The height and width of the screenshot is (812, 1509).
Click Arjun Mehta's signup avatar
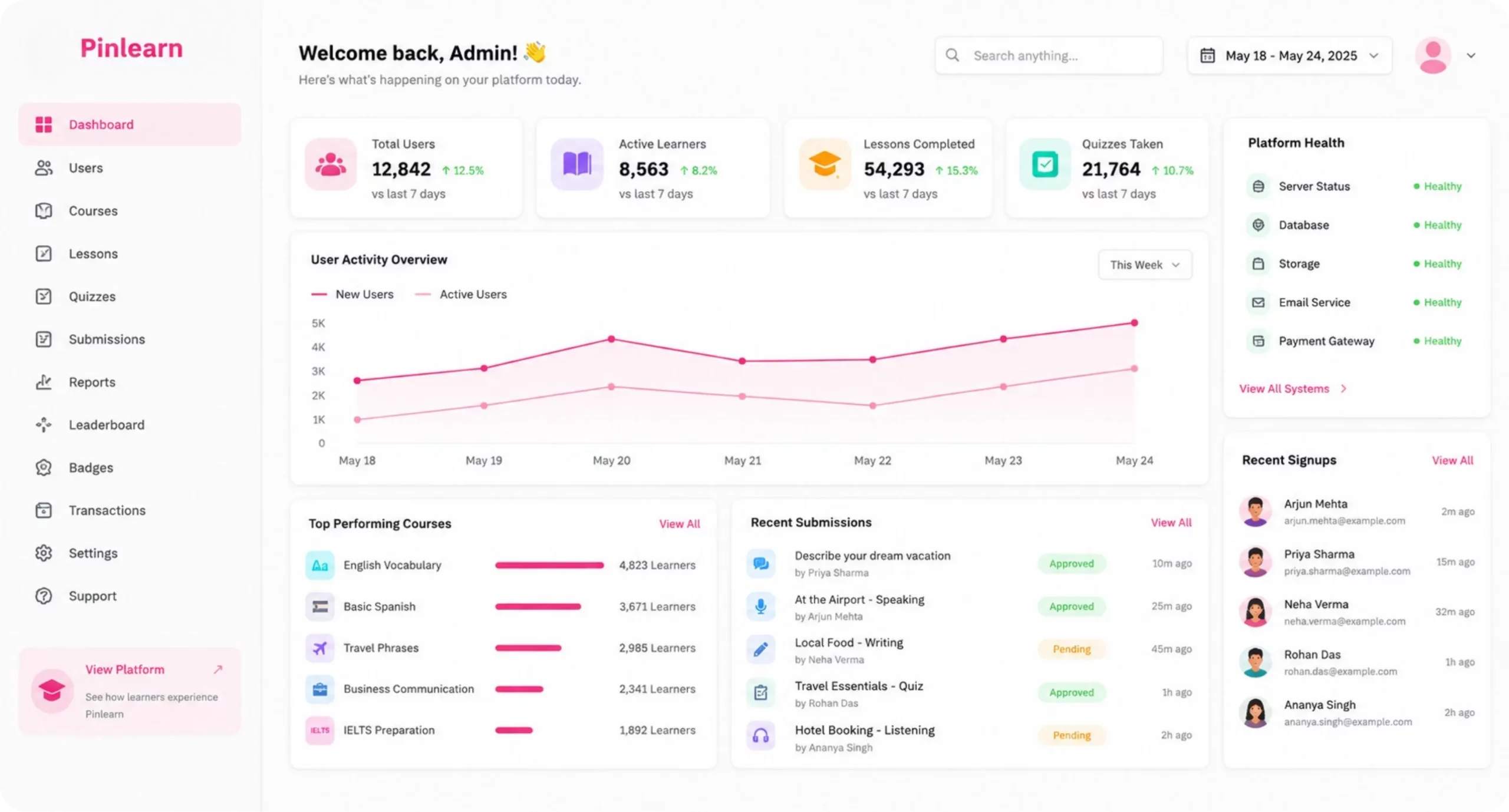pos(1255,511)
